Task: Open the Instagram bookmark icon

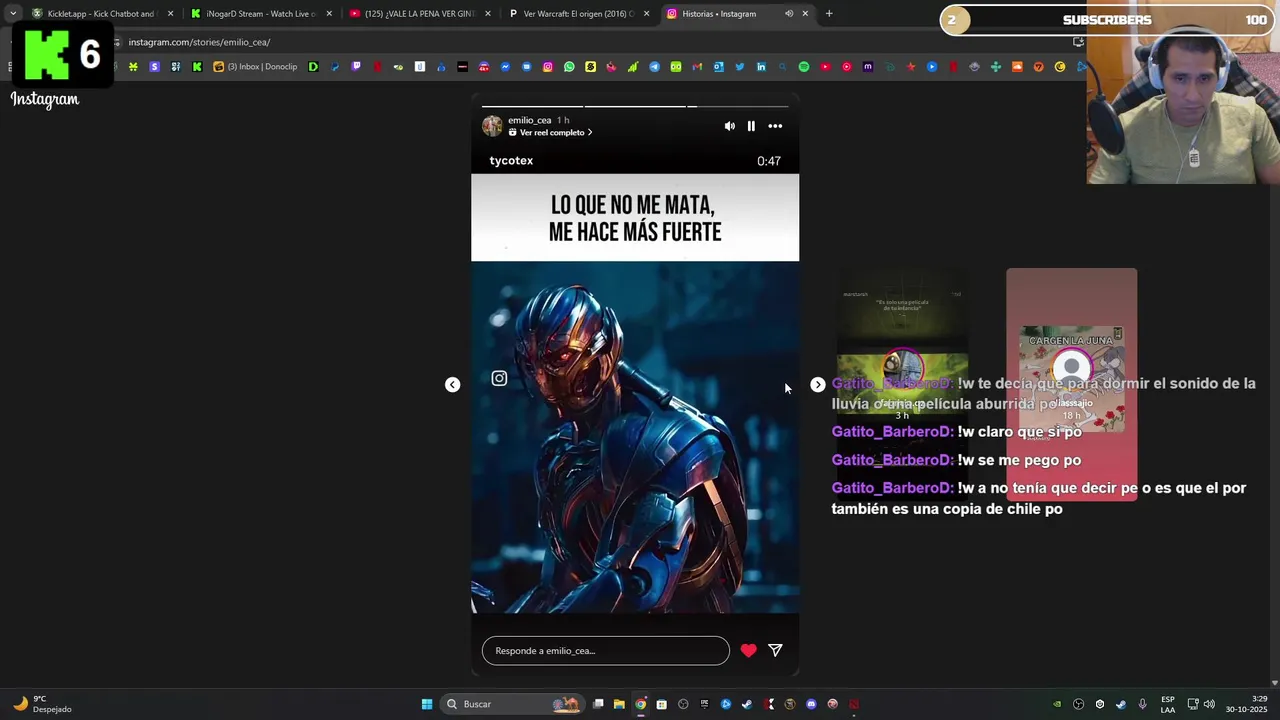Action: tap(548, 67)
